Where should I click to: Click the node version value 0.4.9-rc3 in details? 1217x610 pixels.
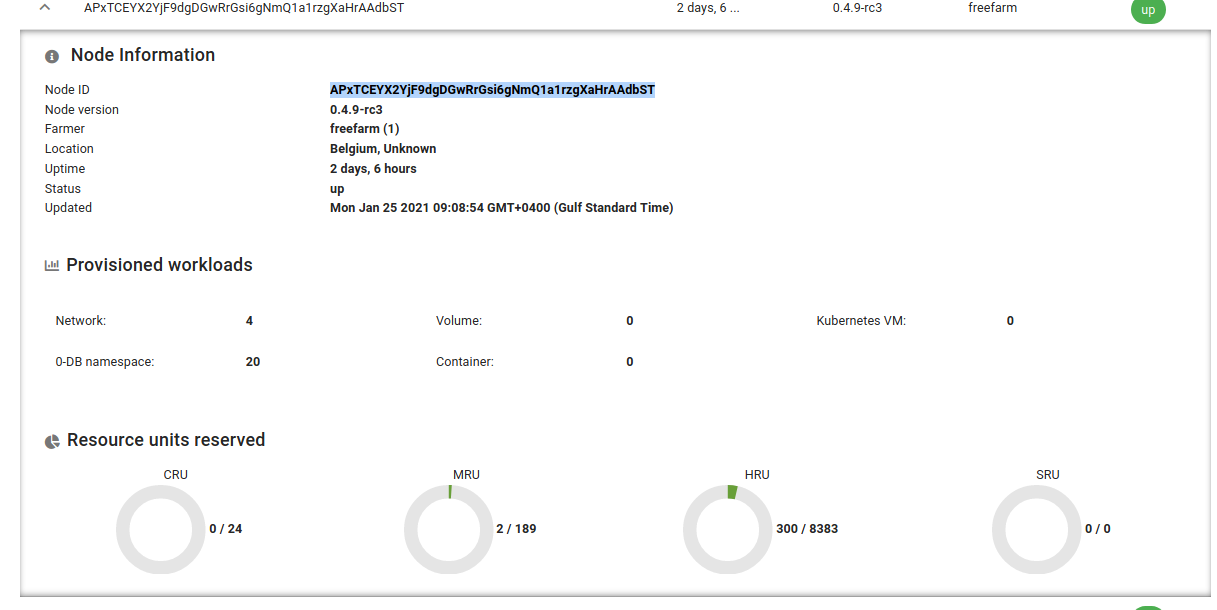point(356,110)
